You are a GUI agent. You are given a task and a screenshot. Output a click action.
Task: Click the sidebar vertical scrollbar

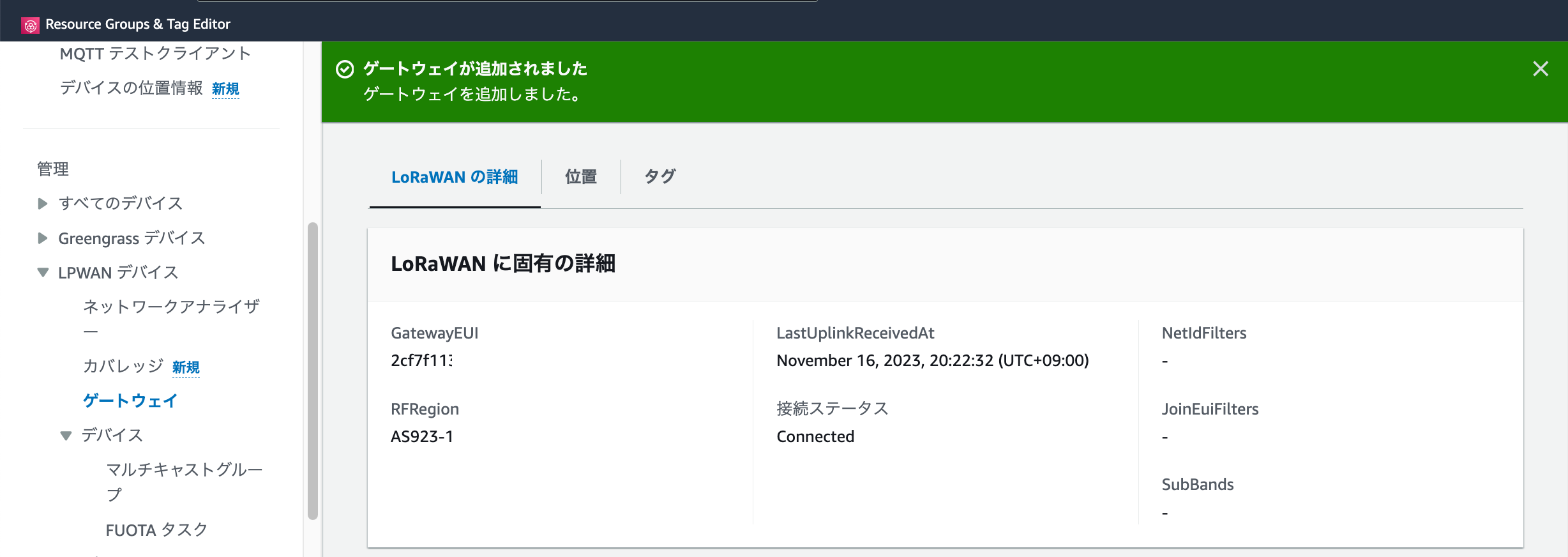313,370
